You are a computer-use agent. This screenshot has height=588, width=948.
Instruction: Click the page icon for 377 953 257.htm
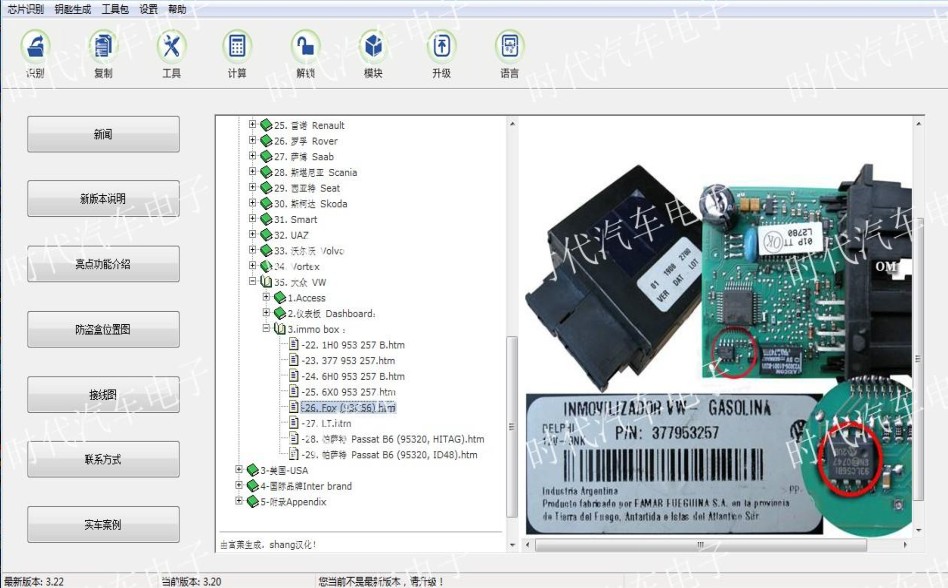(x=294, y=360)
